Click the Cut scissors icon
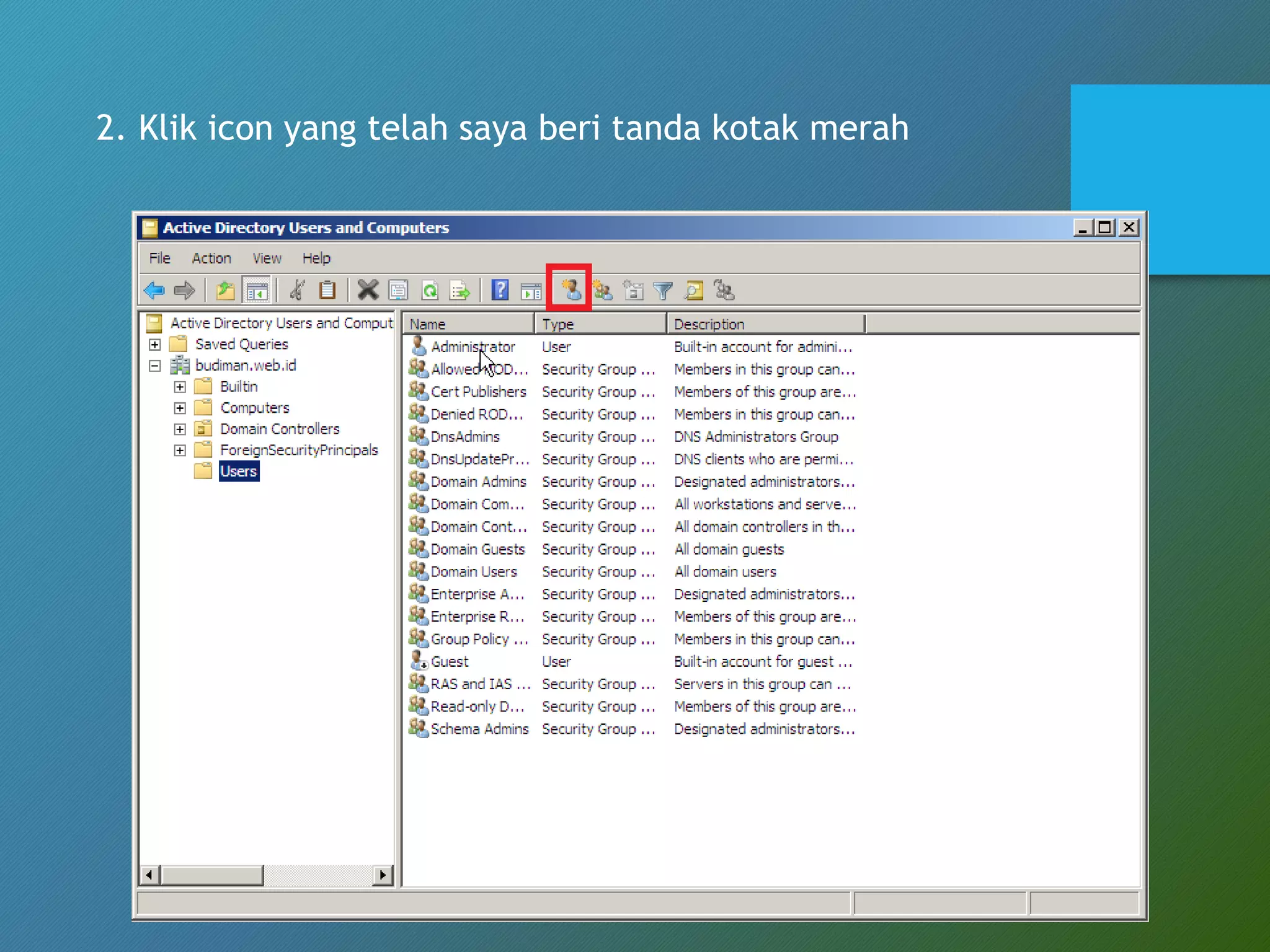This screenshot has height=952, width=1270. (x=297, y=290)
